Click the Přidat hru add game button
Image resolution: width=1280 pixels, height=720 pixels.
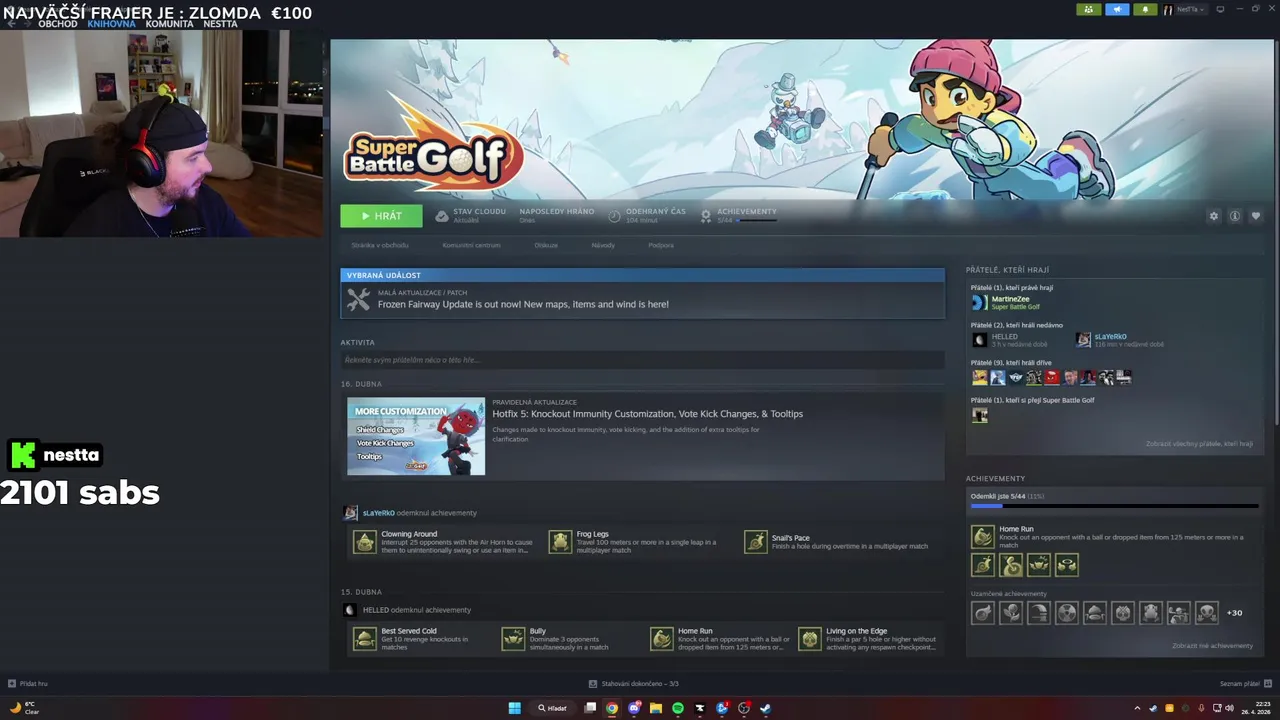point(27,684)
